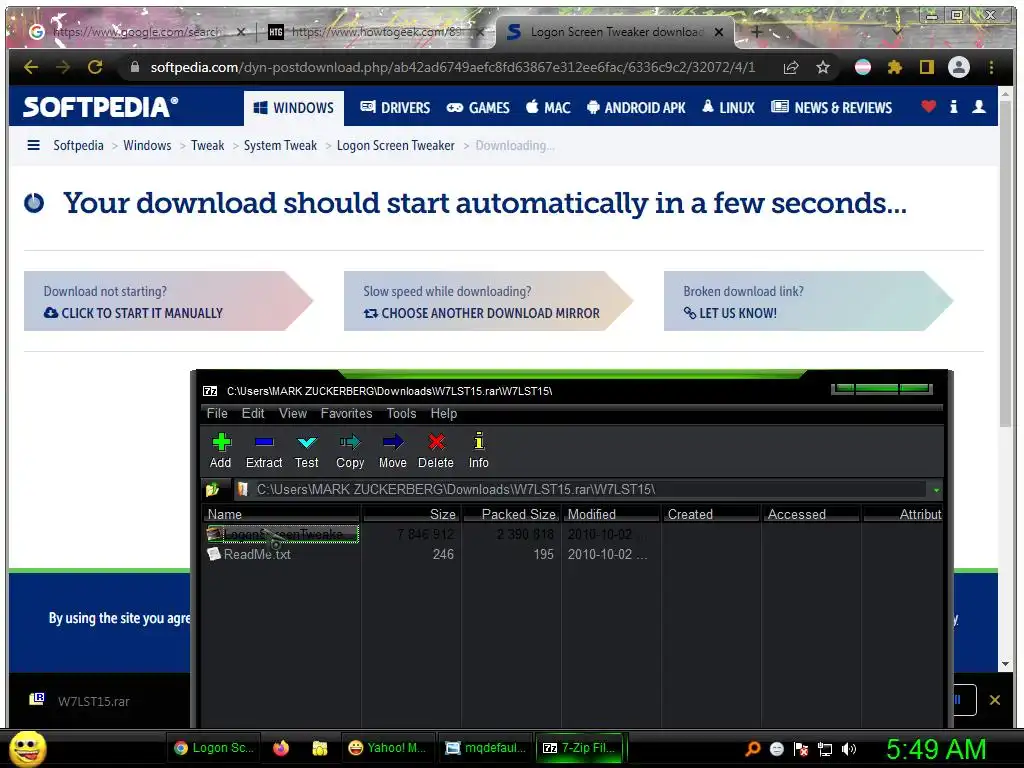Sort by the Packed Size column
Viewport: 1024px width, 768px height.
[511, 514]
